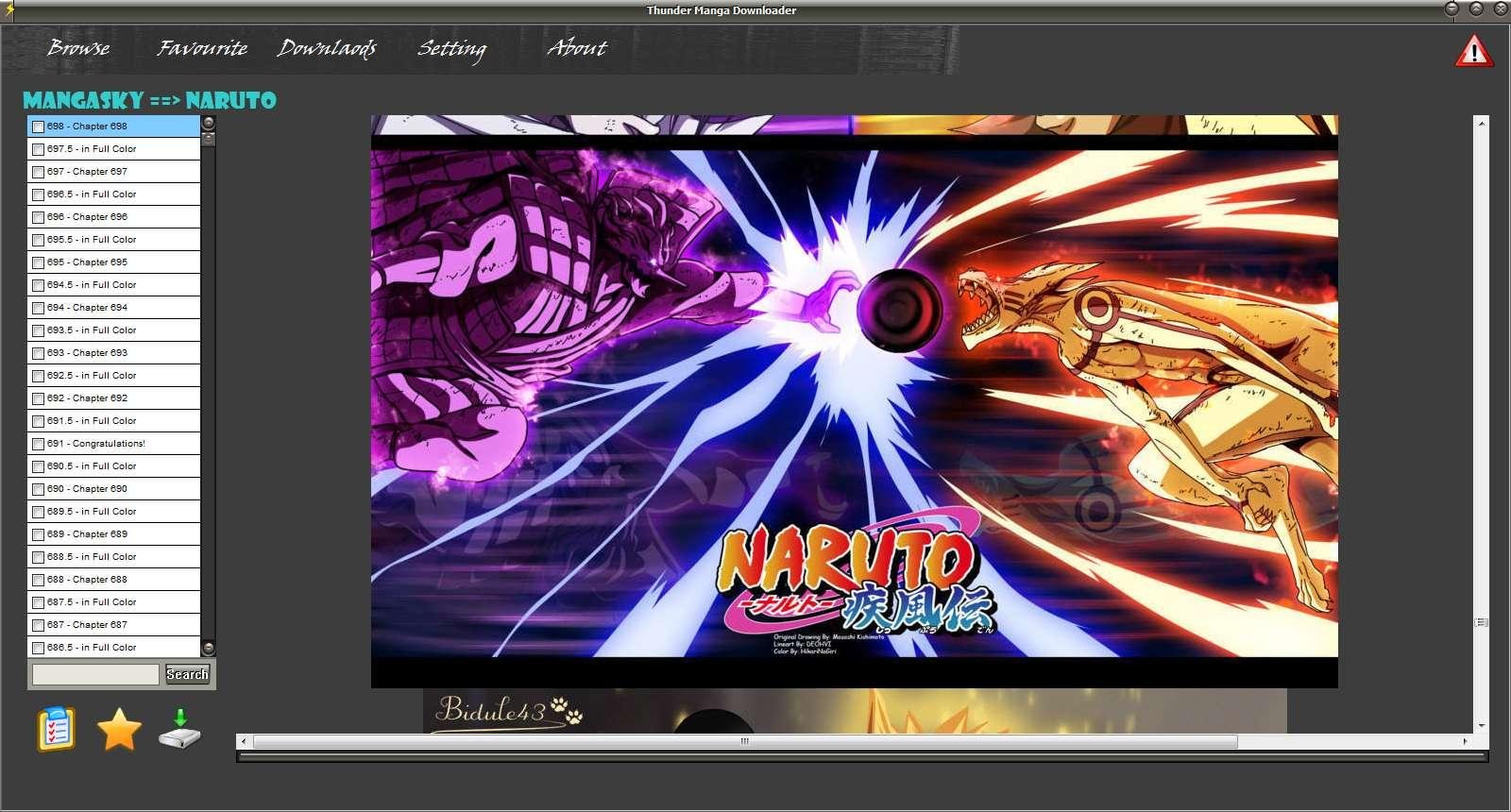Pick the '692.5 - in Full Color' entry
The width and height of the screenshot is (1511, 812).
coord(114,376)
